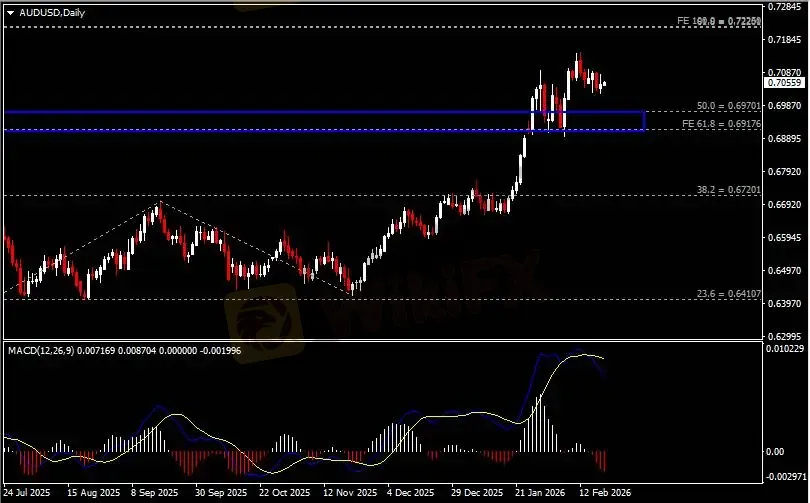Click the 24 Jul 2025 date label

point(27,493)
